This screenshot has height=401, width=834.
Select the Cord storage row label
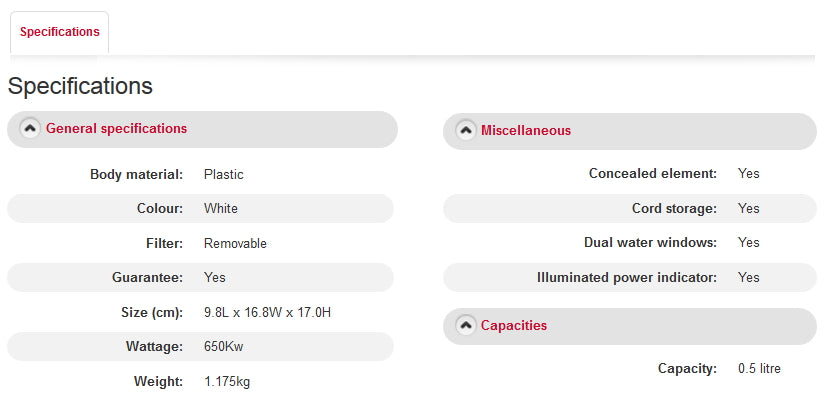point(675,209)
